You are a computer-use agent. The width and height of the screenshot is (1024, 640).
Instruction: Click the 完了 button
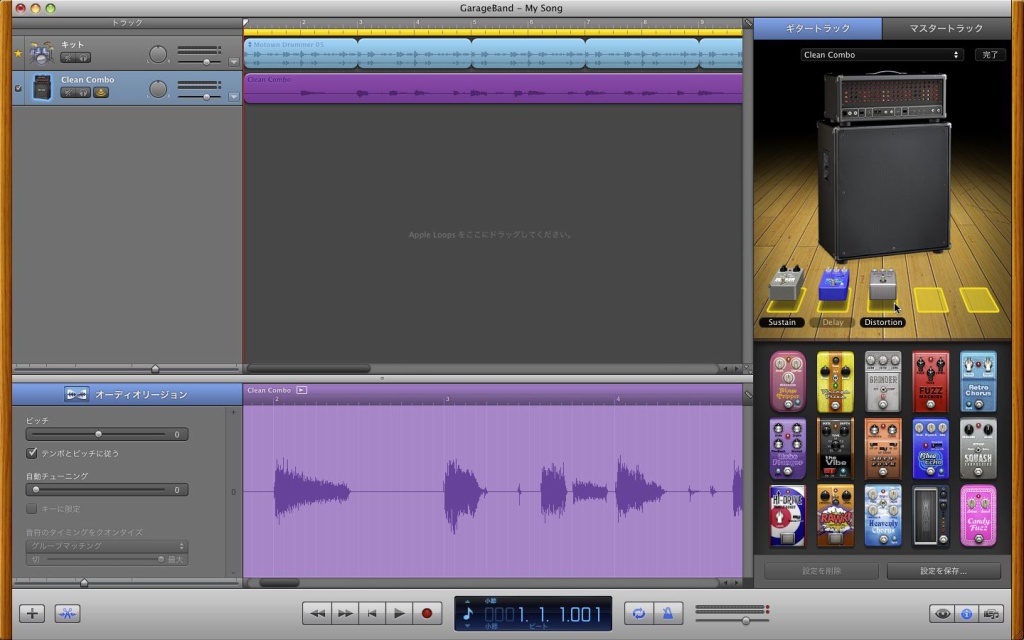990,55
